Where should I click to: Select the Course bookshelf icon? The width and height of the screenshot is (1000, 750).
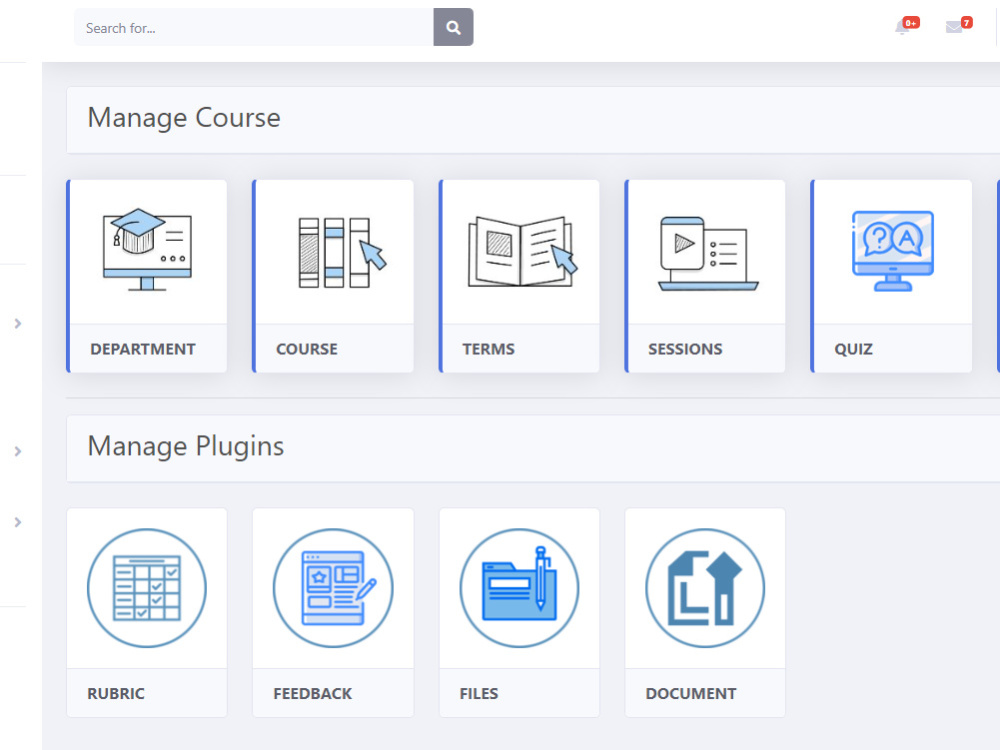click(x=333, y=250)
